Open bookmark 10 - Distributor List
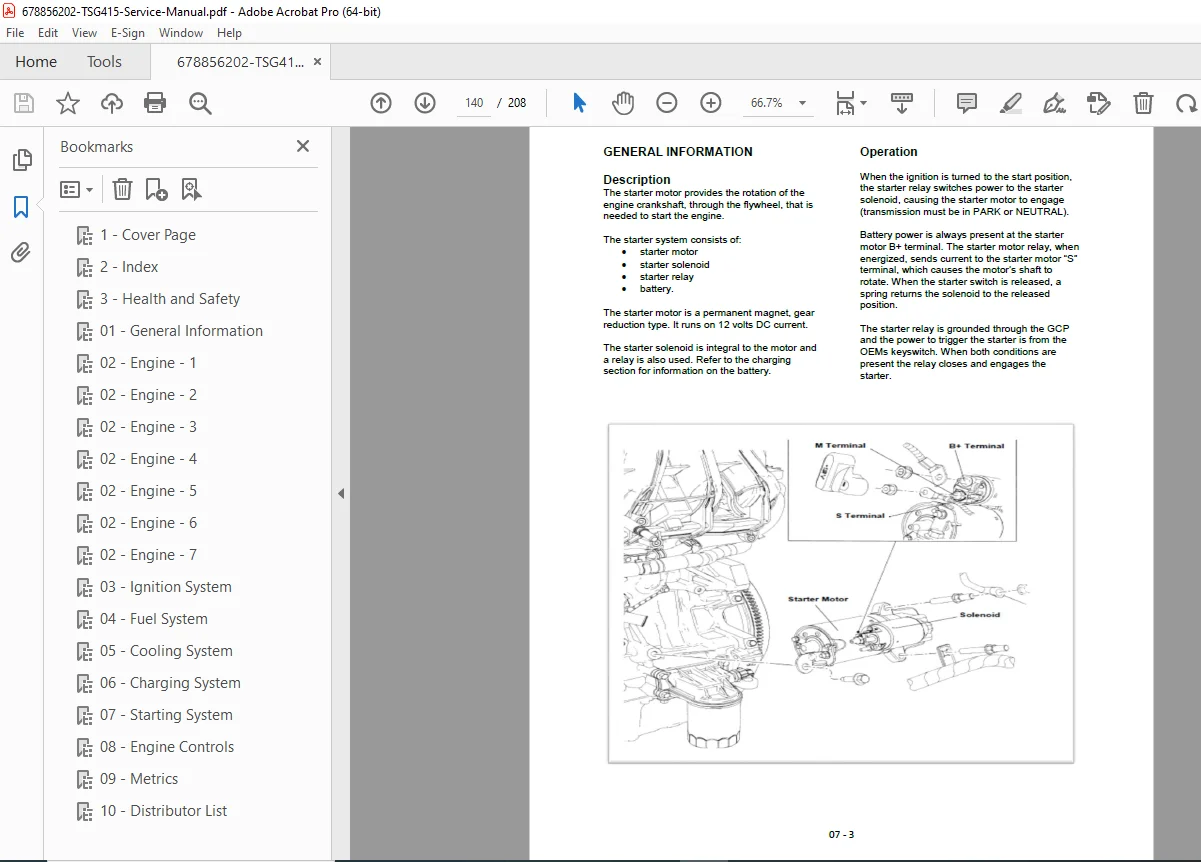This screenshot has height=862, width=1201. pos(164,811)
